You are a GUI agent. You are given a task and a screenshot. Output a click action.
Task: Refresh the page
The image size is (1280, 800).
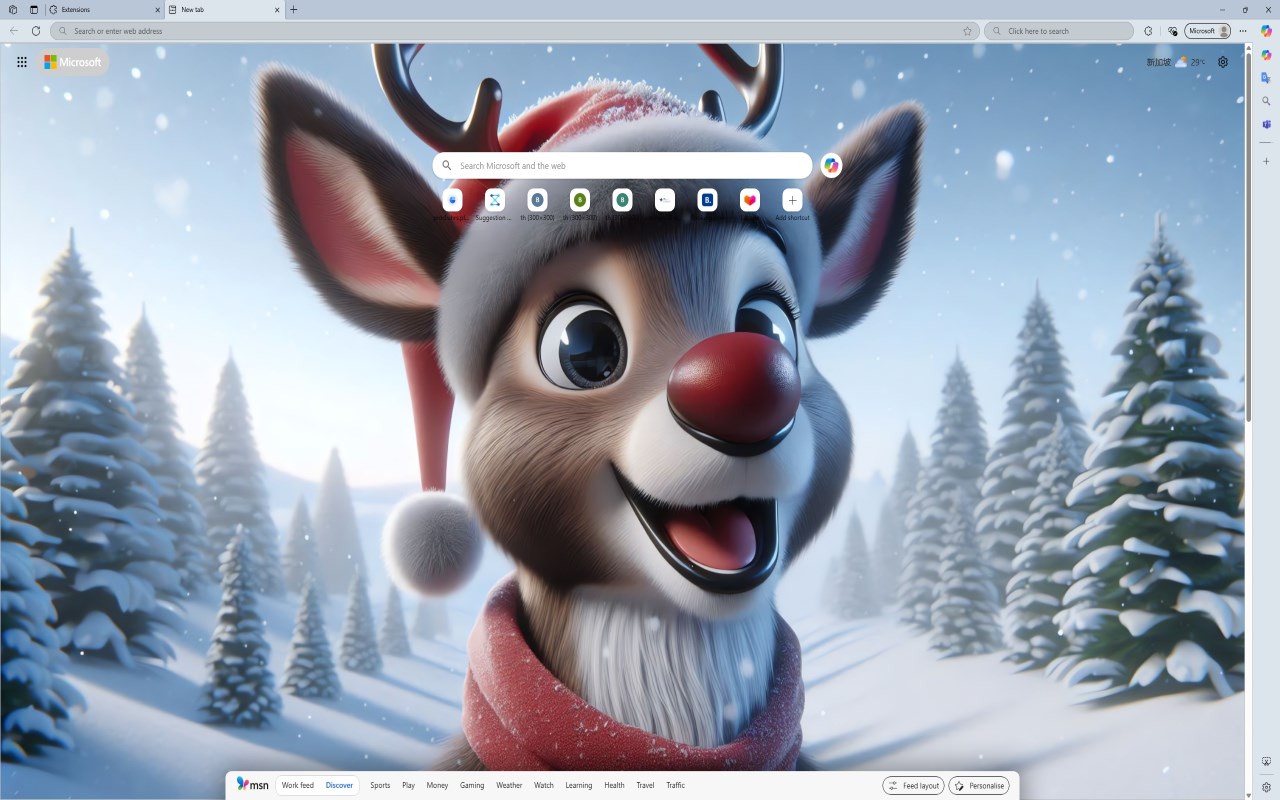click(36, 31)
